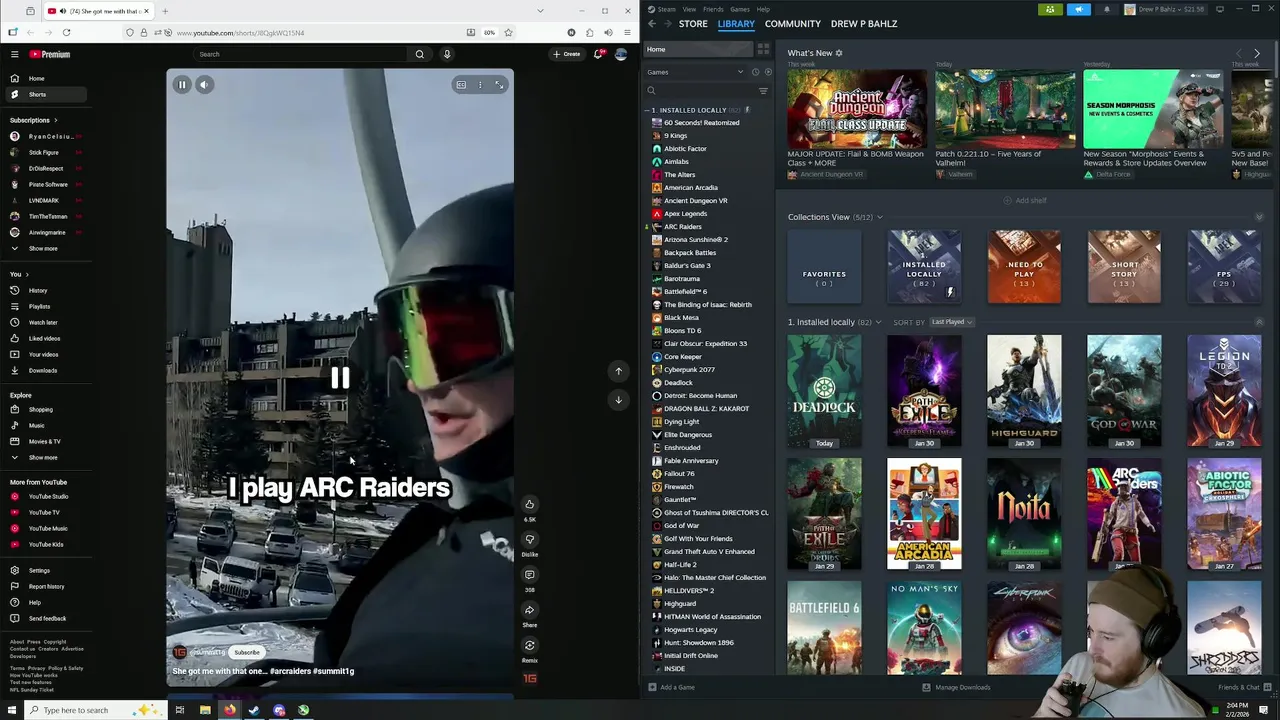Open the Deadlock game cover
The height and width of the screenshot is (720, 1280).
coord(824,391)
